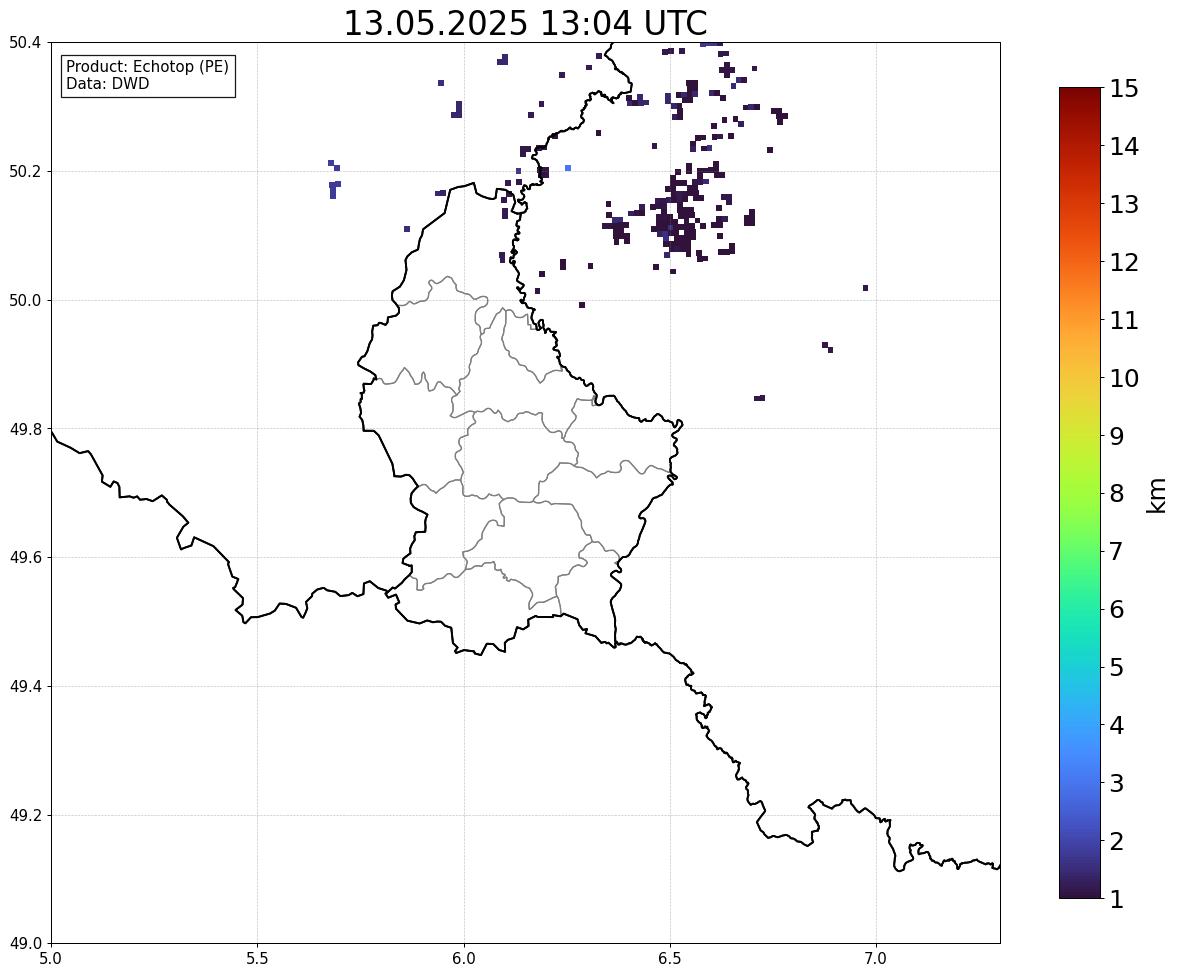1178x976 pixels.
Task: Click the dark red top of the color bar
Action: (x=1080, y=98)
